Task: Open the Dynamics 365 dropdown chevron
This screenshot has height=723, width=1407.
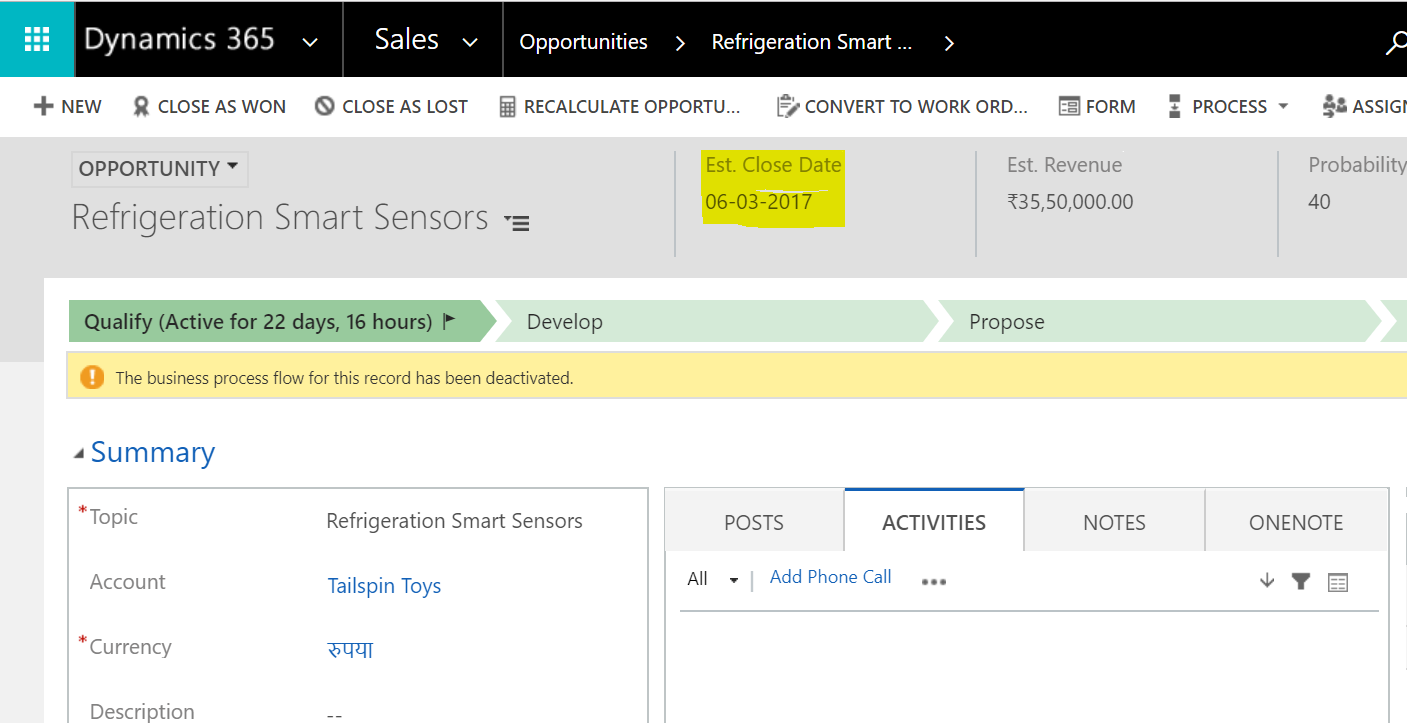Action: point(310,42)
